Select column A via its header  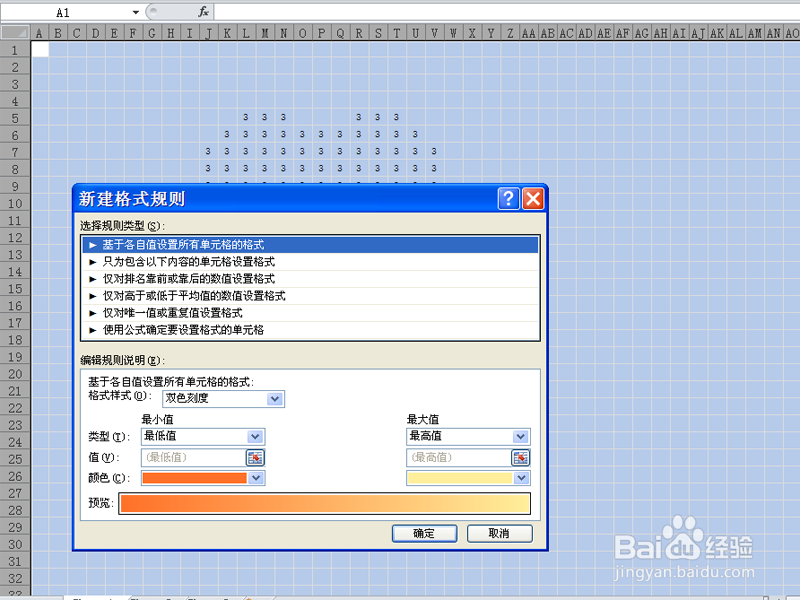(x=38, y=31)
